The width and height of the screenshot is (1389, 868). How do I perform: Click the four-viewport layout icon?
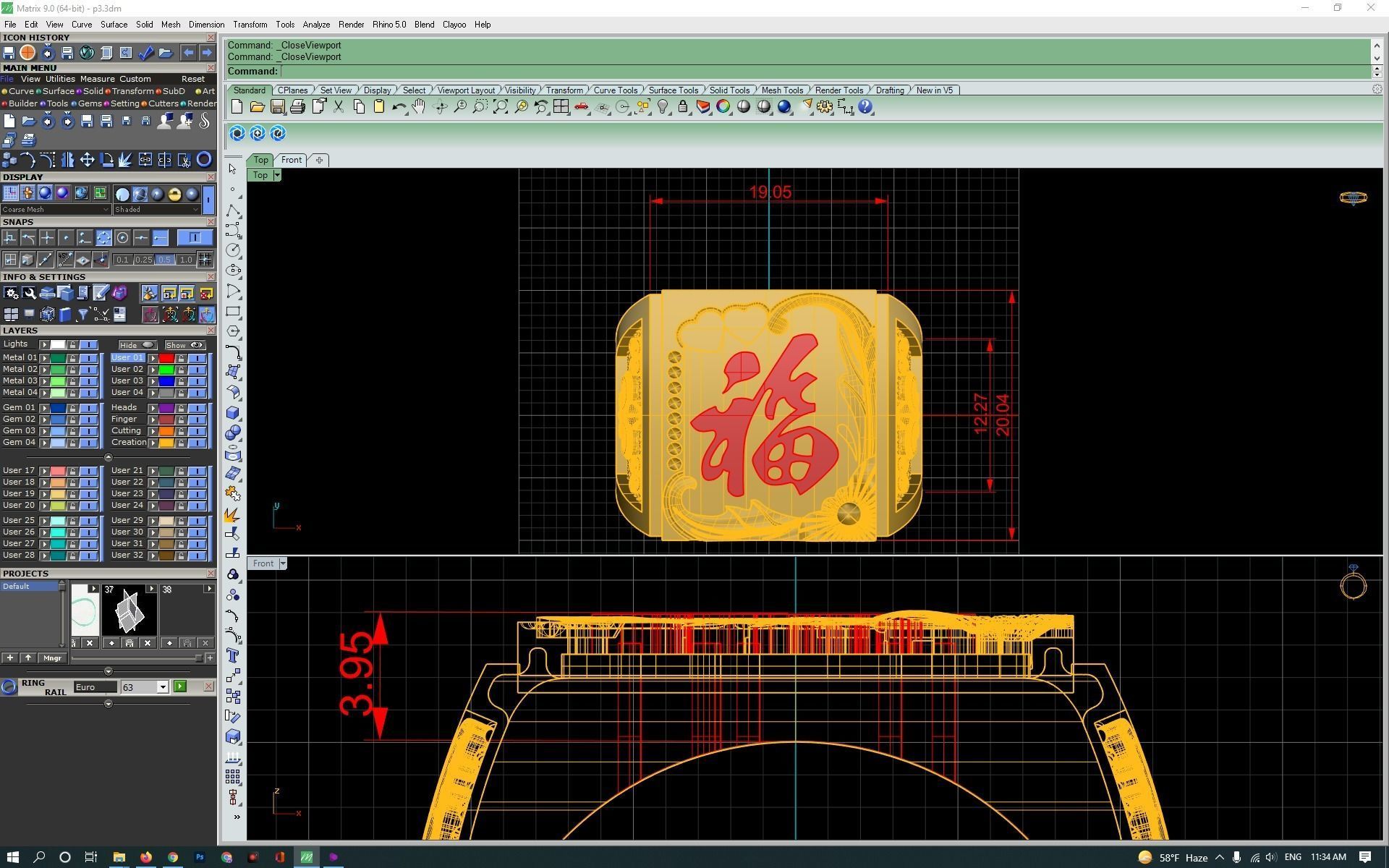click(x=561, y=107)
